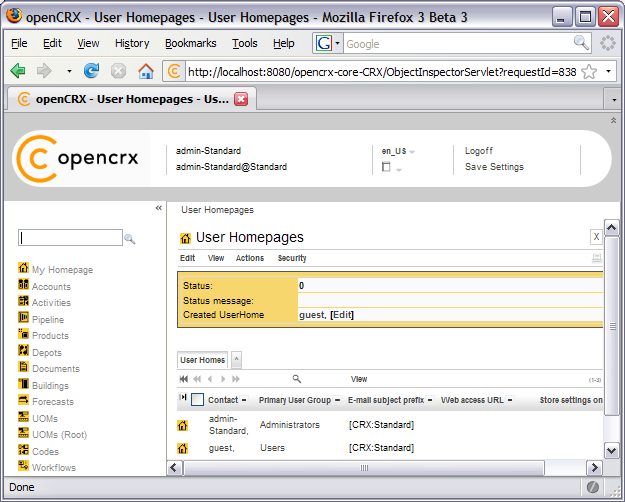Screen dimensions: 625x502
Task: Click the Save Settings link
Action: point(494,167)
